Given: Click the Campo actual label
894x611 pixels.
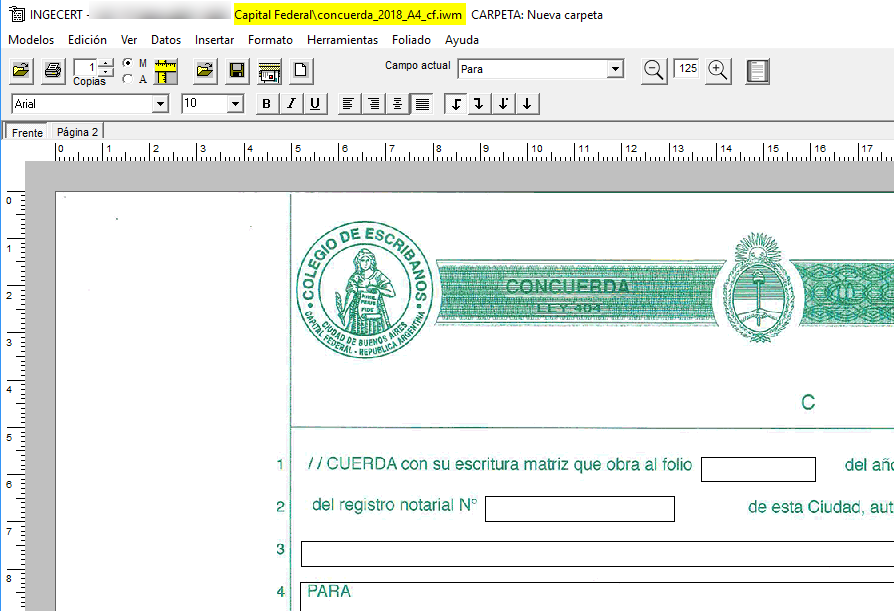Looking at the screenshot, I should (x=417, y=66).
